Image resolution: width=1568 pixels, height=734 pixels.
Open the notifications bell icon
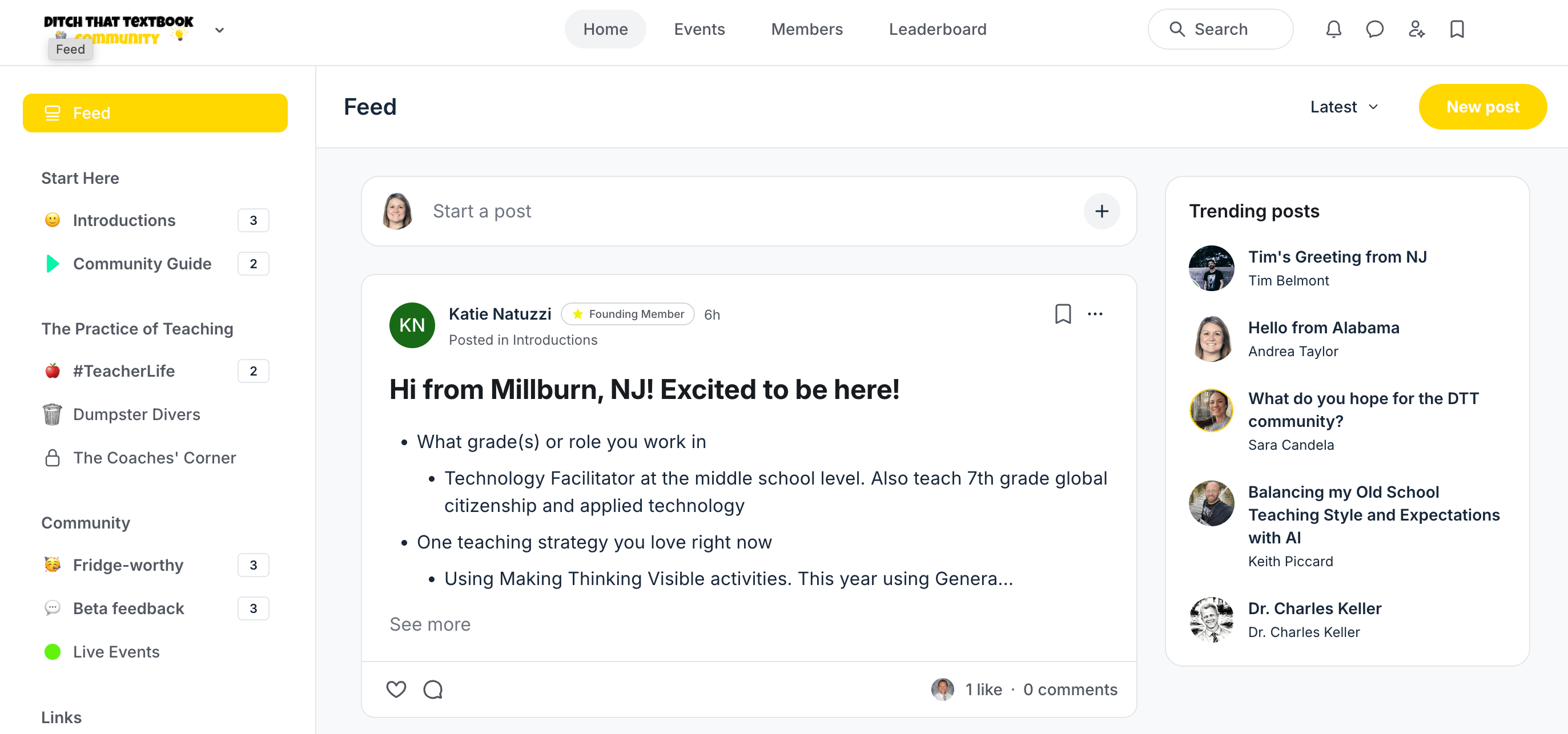pyautogui.click(x=1333, y=29)
